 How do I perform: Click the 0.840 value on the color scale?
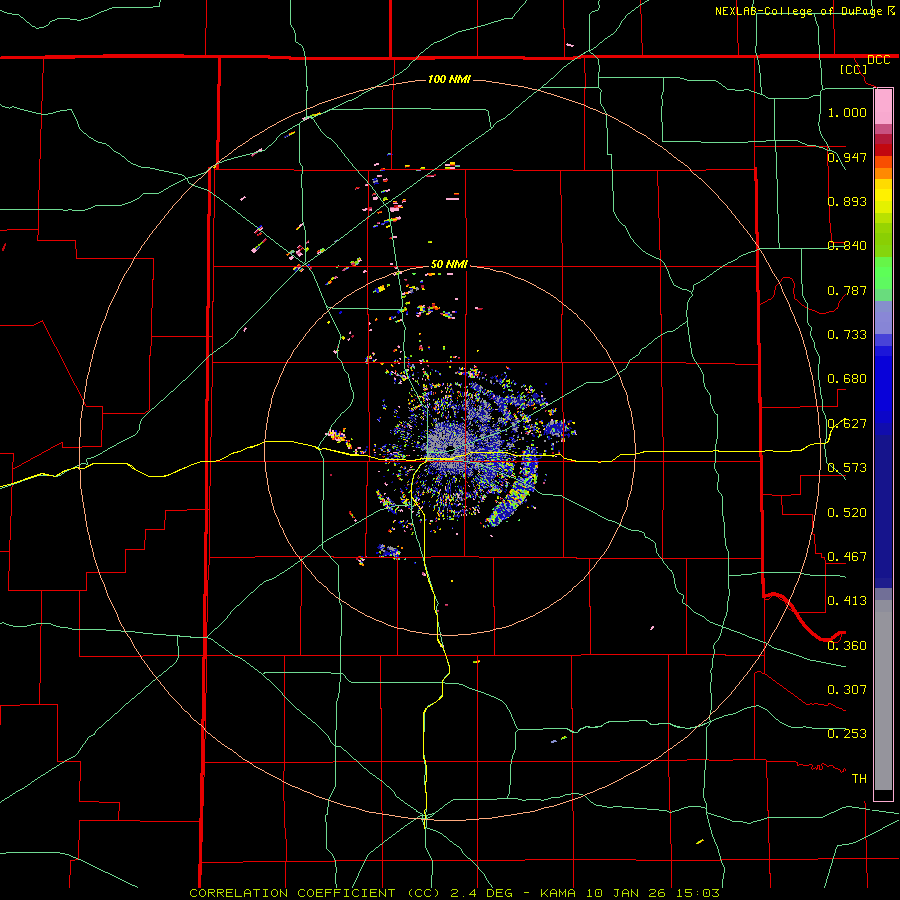click(x=847, y=245)
